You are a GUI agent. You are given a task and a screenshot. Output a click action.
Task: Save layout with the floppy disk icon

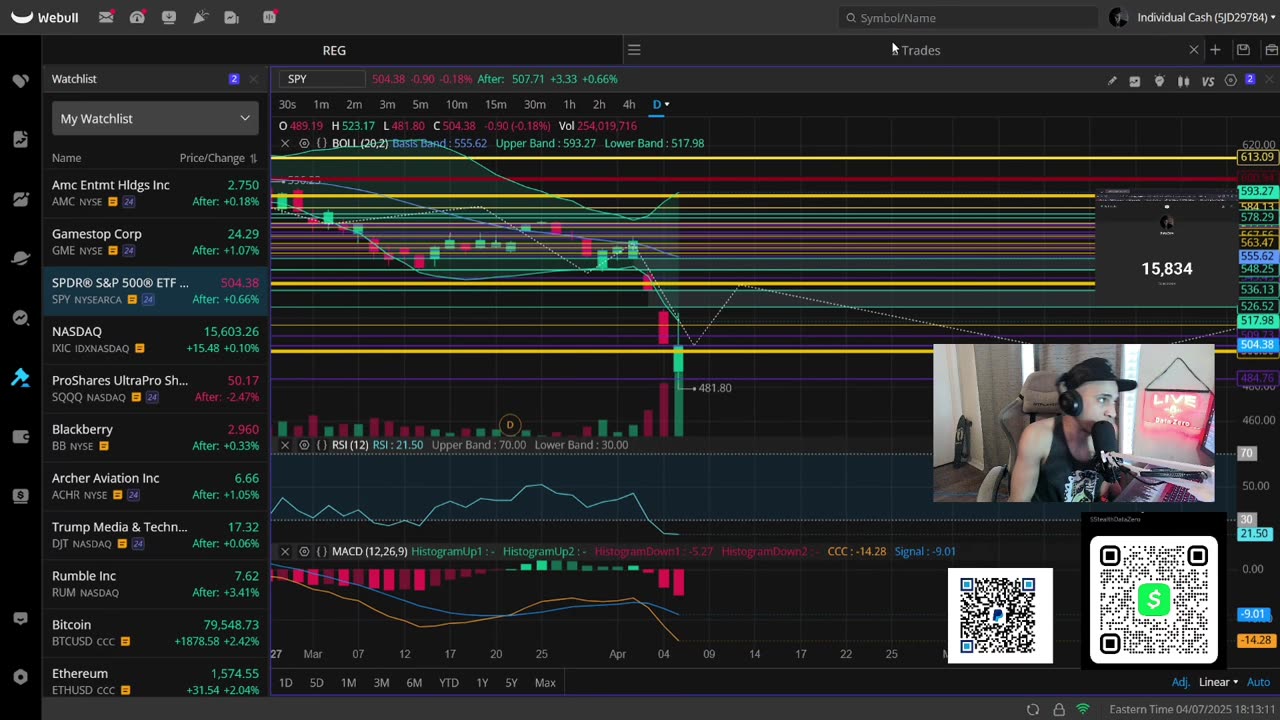1243,50
